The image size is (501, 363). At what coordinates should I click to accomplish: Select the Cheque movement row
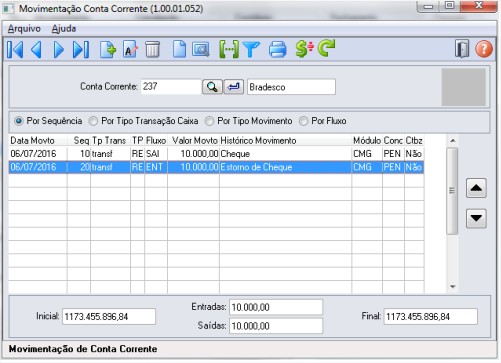coord(216,154)
